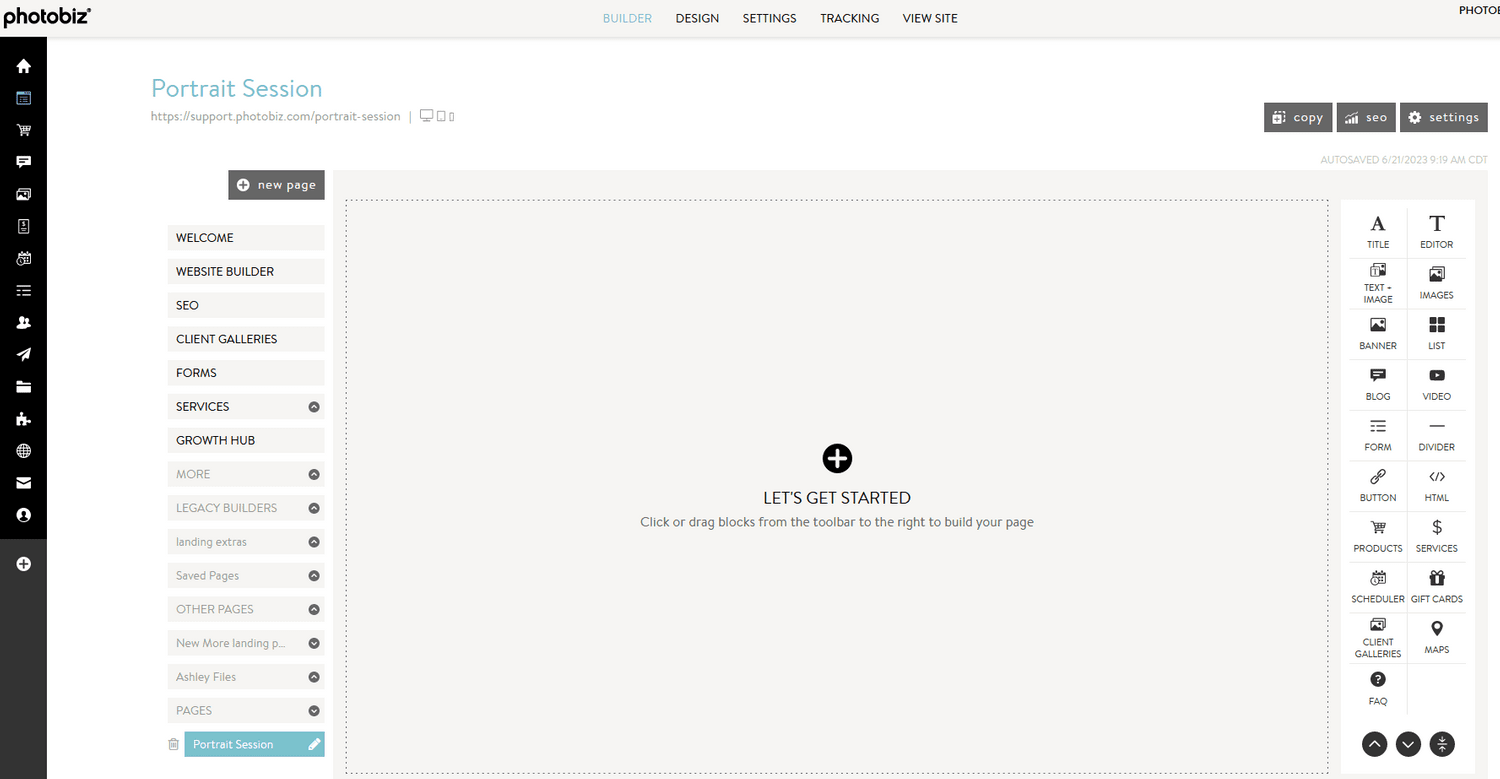Open the seo button
The width and height of the screenshot is (1500, 779).
[1366, 117]
